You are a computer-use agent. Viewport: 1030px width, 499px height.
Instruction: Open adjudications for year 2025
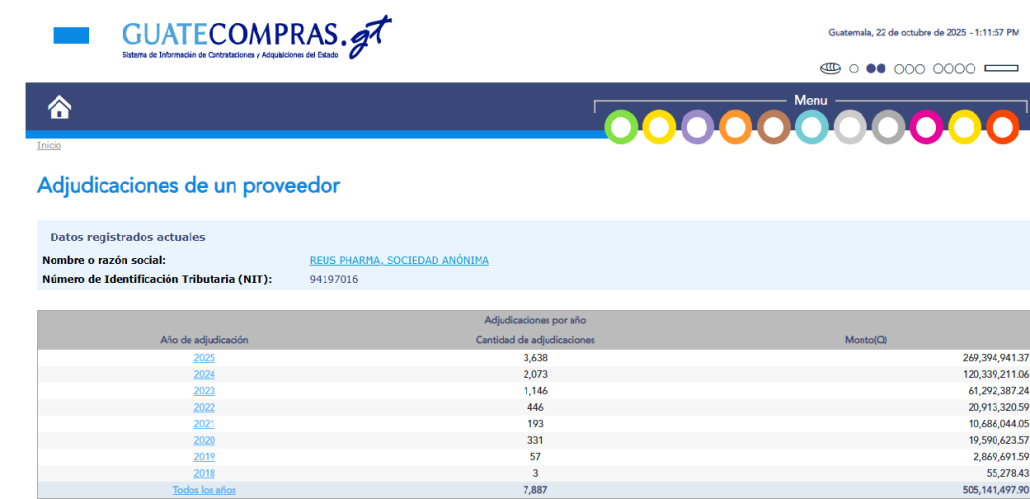204,358
